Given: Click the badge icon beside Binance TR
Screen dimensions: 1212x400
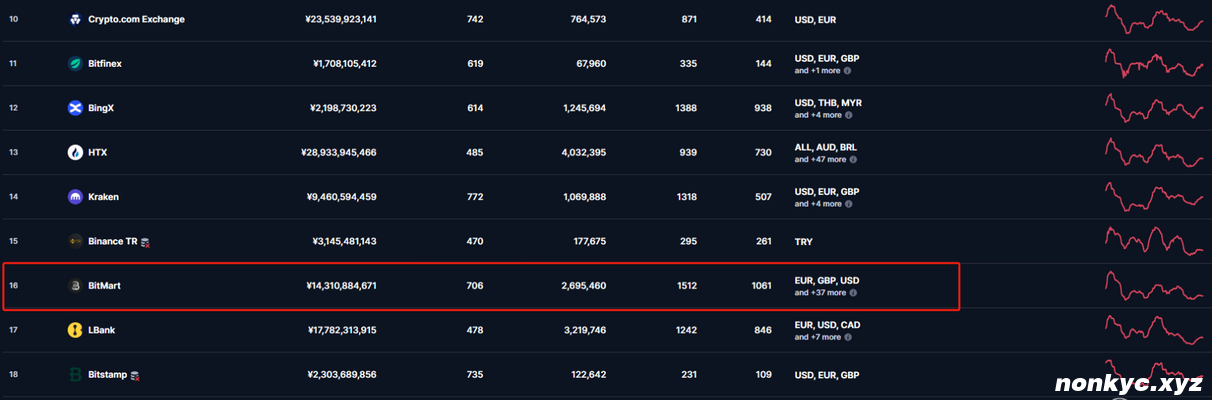Looking at the screenshot, I should click(145, 242).
